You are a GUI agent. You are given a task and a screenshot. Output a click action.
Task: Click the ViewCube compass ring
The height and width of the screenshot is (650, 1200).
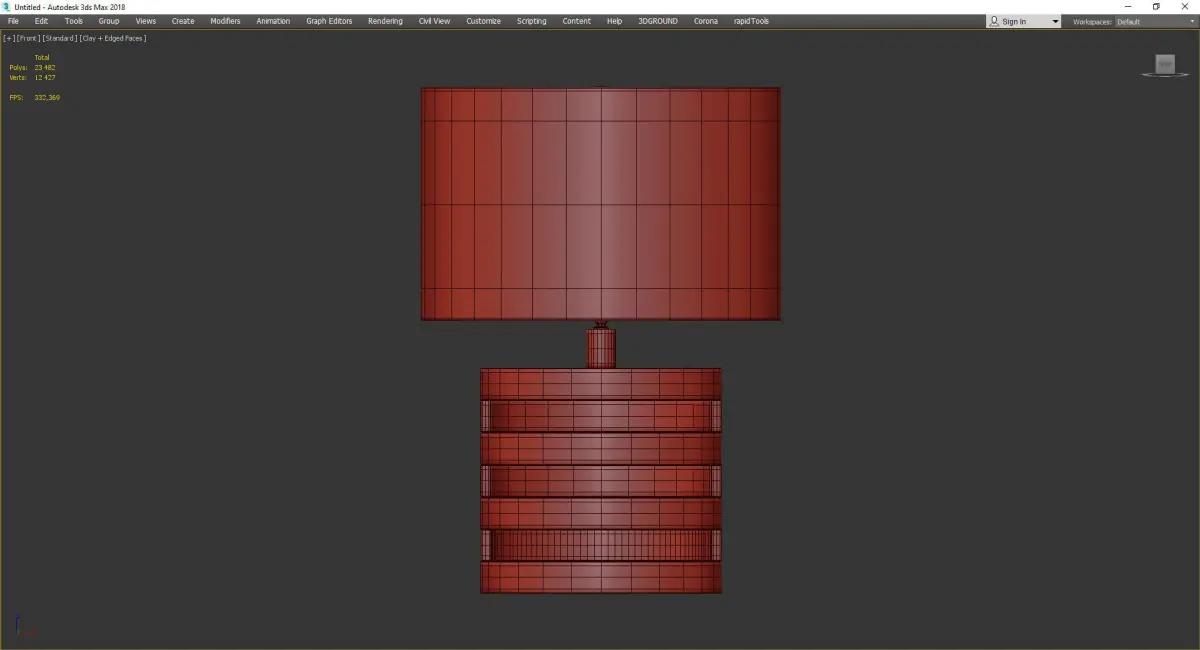click(1165, 74)
